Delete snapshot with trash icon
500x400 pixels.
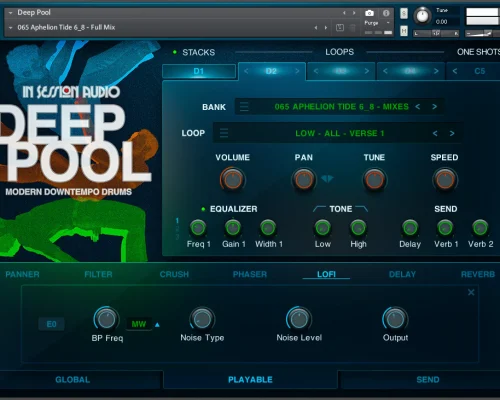coord(352,28)
